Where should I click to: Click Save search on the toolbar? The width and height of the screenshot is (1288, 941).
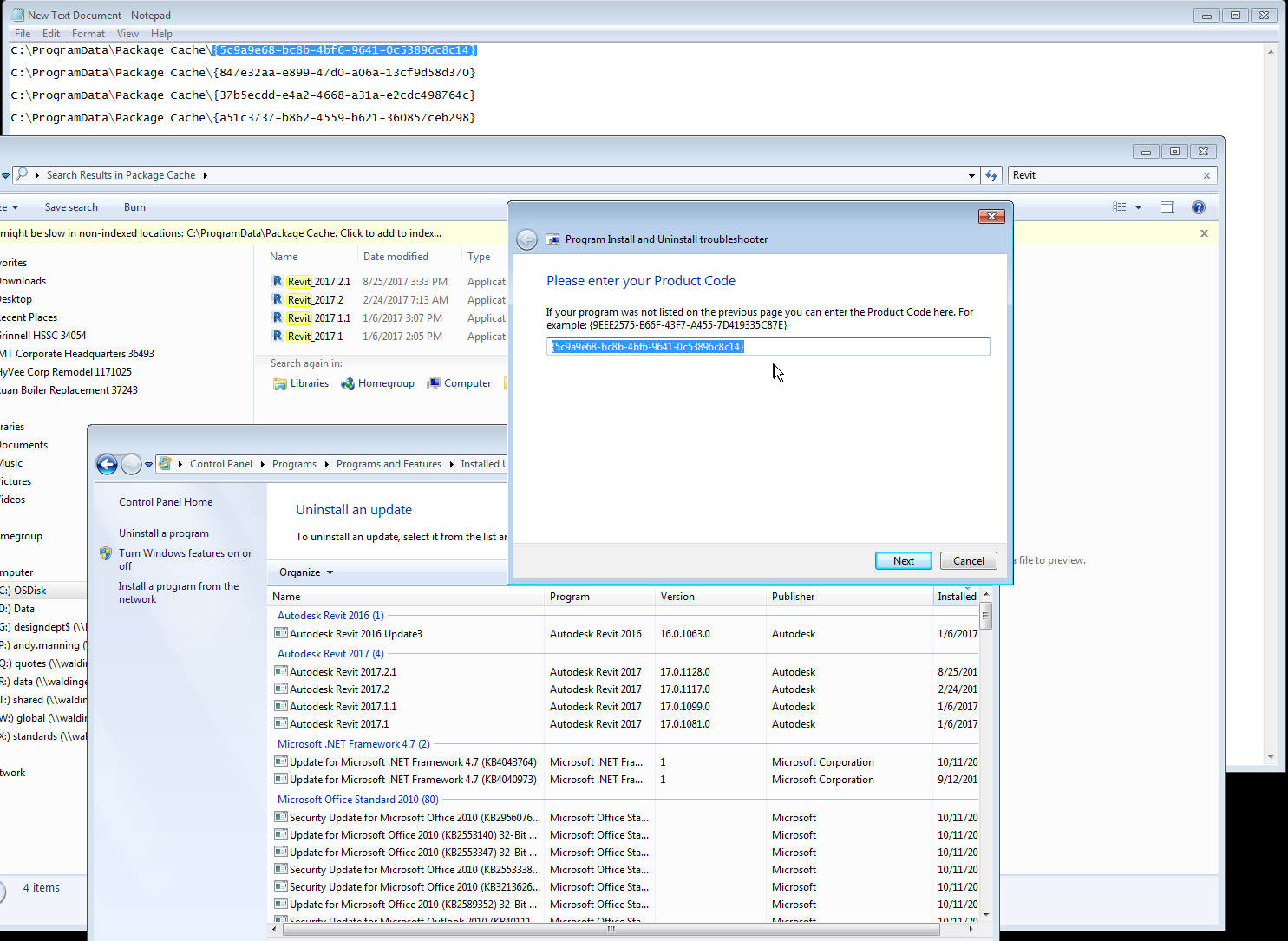click(71, 207)
